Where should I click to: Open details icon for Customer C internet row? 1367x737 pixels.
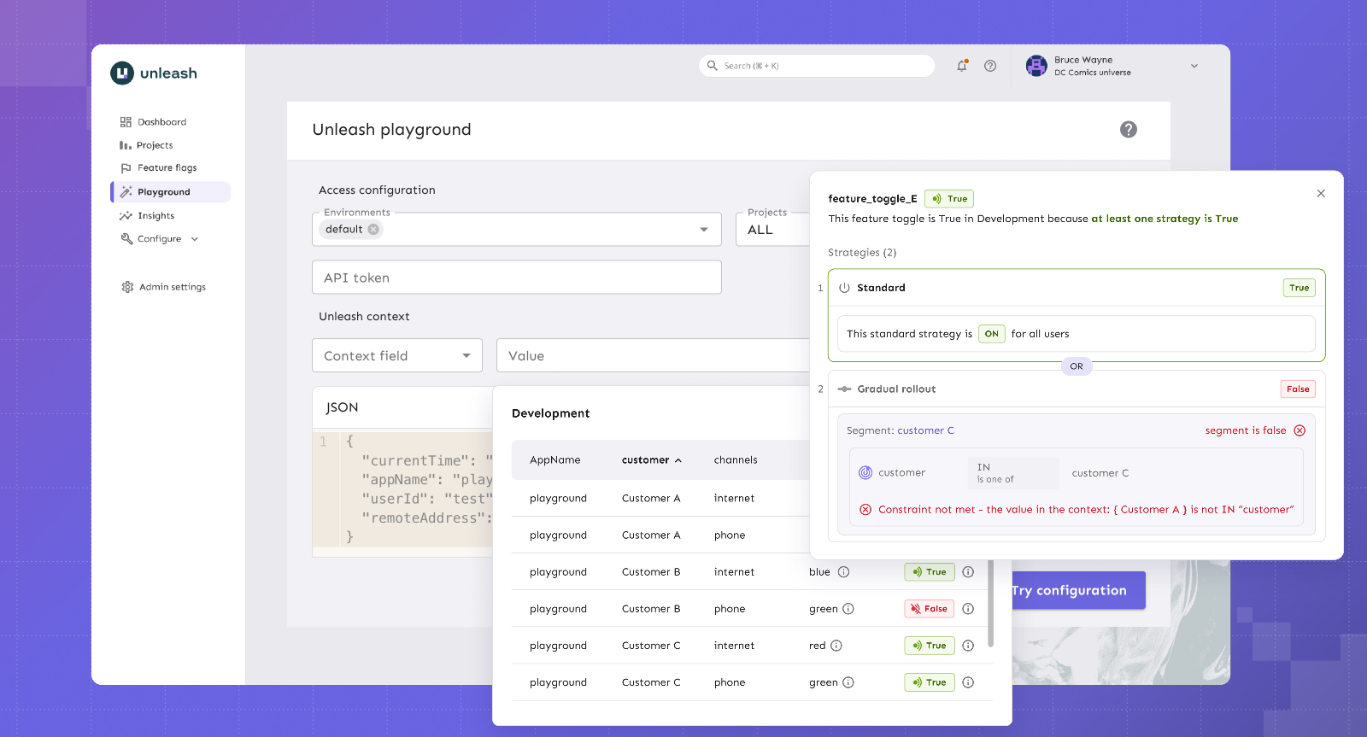968,646
